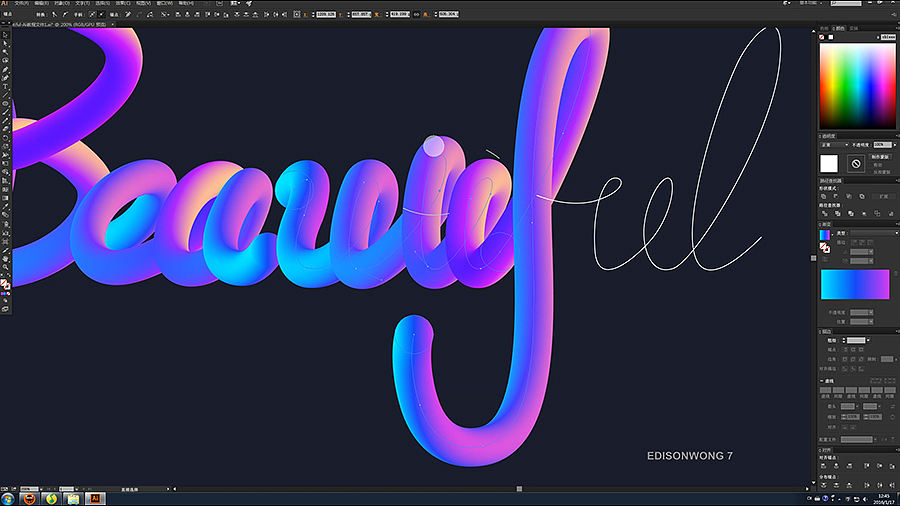Click the Make Mask button
900x506 pixels.
[881, 157]
